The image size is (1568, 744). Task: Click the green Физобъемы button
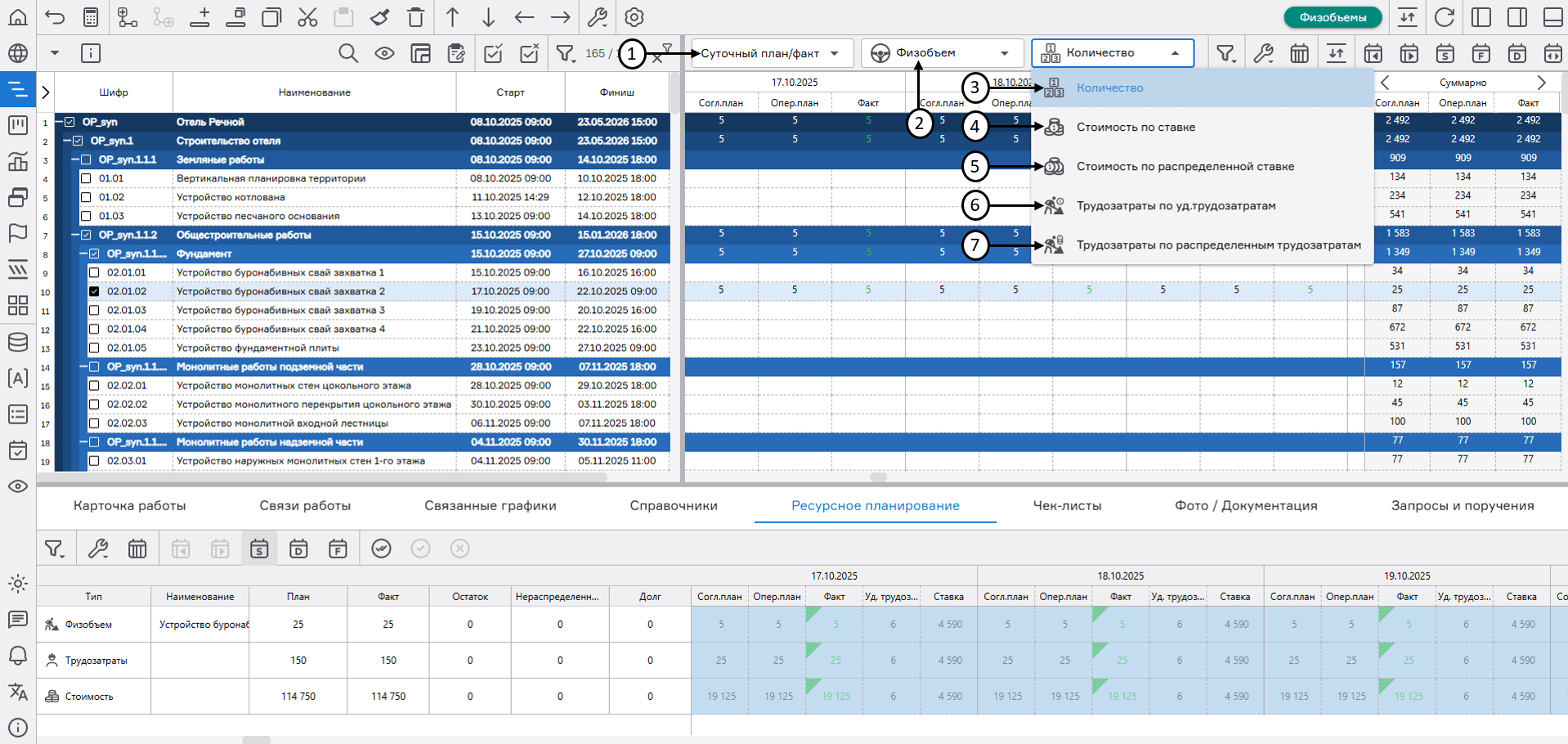coord(1332,17)
